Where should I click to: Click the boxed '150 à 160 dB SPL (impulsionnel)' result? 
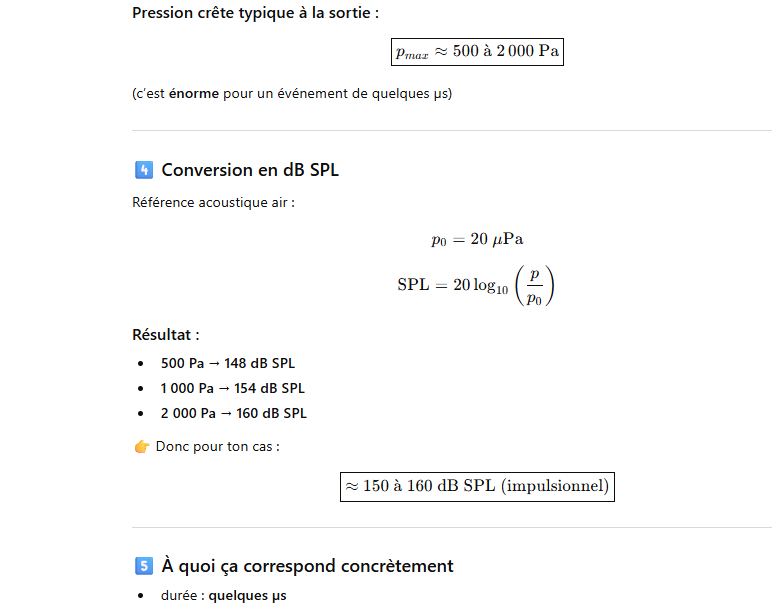(x=477, y=487)
